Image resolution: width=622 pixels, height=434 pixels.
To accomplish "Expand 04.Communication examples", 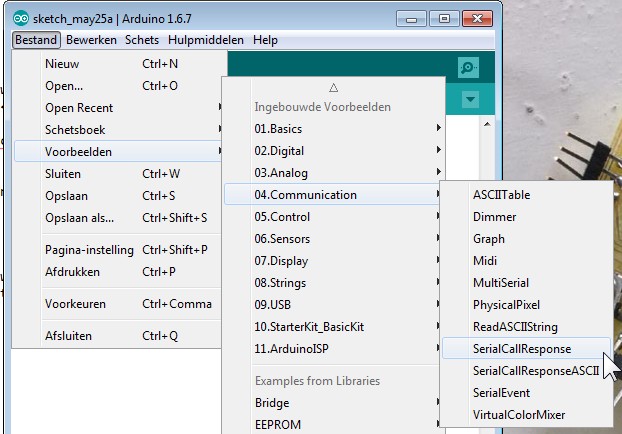I will pyautogui.click(x=334, y=195).
